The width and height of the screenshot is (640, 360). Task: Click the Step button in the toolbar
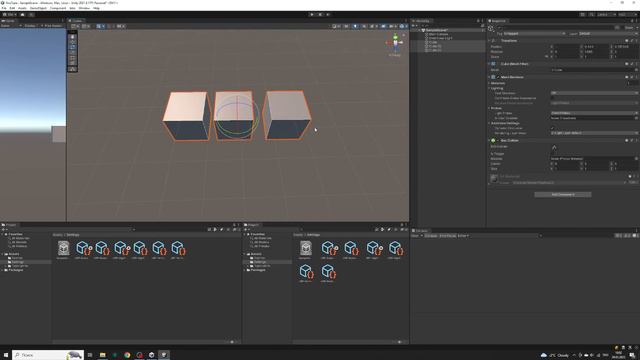click(328, 15)
